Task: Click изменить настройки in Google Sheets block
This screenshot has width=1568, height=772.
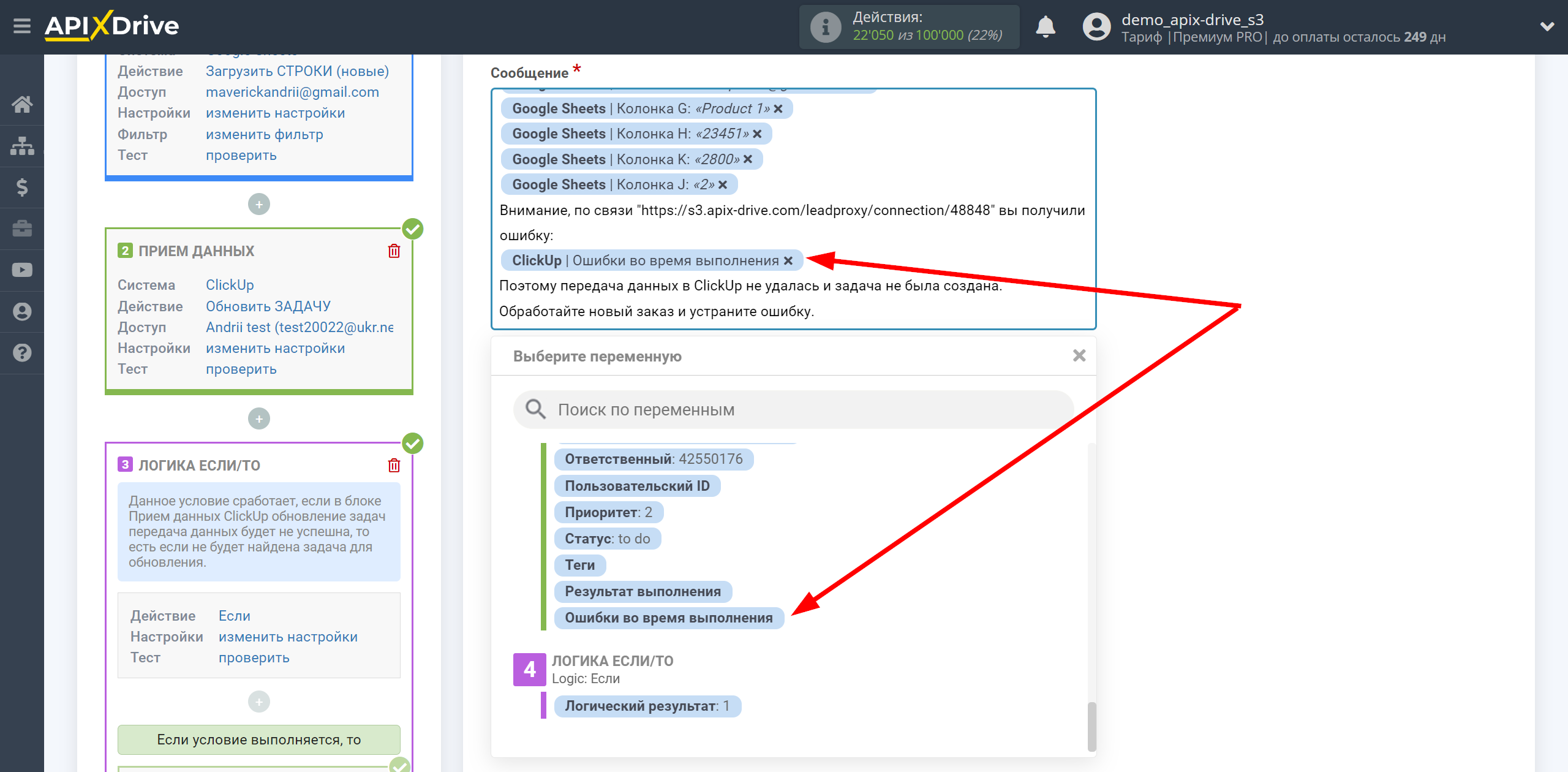Action: point(275,113)
